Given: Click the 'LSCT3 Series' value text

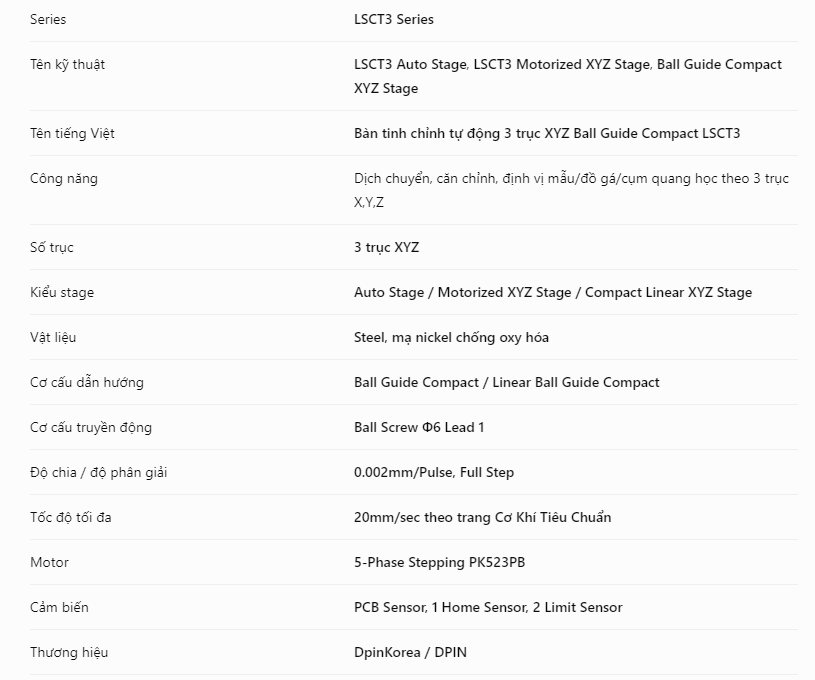Looking at the screenshot, I should coord(393,19).
